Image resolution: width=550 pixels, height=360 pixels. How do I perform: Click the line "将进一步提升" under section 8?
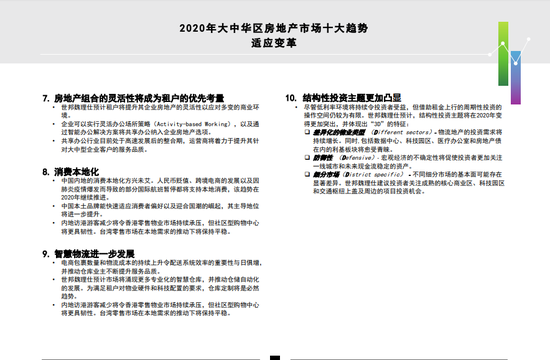[x=82, y=214]
